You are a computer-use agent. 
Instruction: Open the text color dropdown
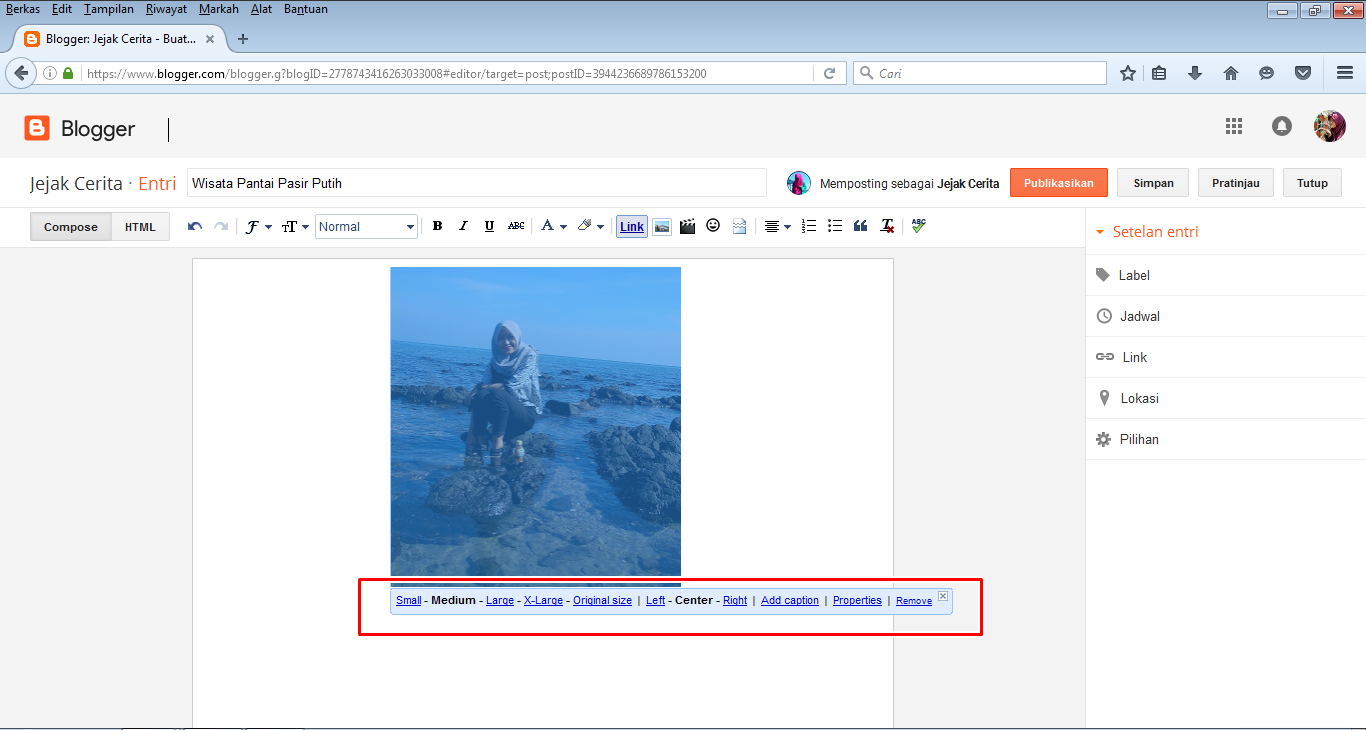[x=554, y=227]
